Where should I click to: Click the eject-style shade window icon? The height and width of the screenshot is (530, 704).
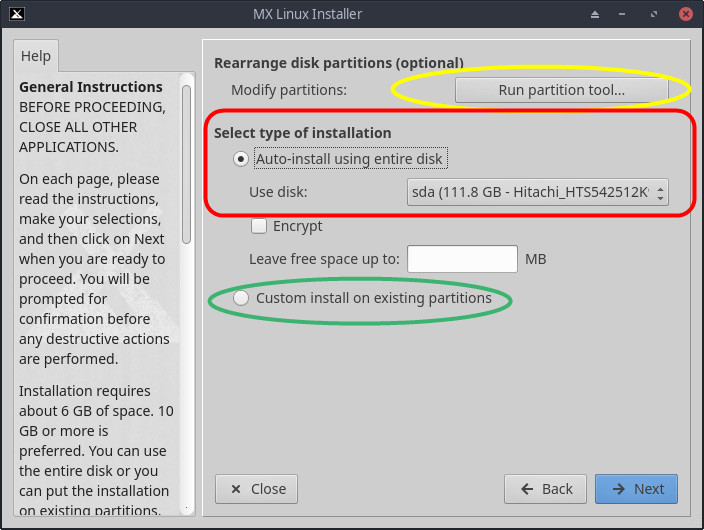point(595,14)
